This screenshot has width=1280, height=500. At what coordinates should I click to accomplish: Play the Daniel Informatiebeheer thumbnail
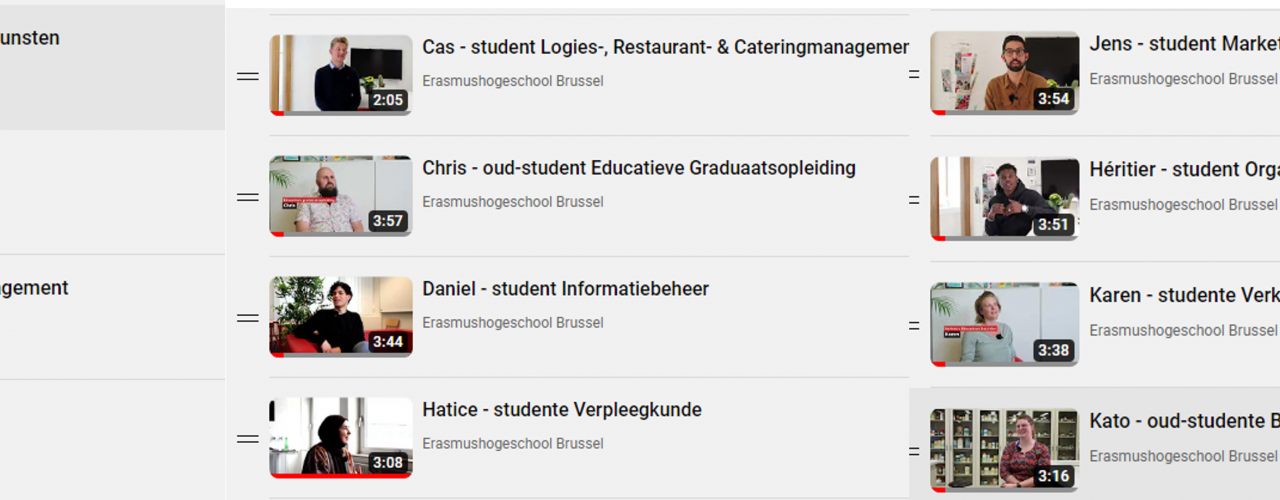(340, 317)
